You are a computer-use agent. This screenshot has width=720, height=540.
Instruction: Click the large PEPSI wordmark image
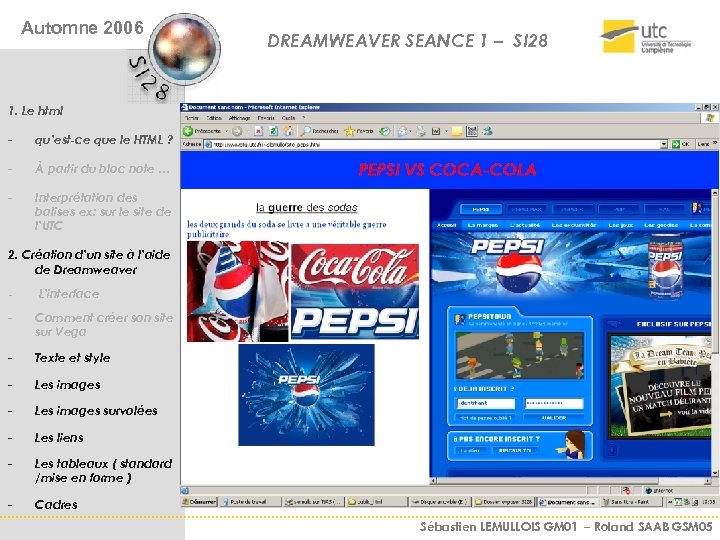coord(355,320)
